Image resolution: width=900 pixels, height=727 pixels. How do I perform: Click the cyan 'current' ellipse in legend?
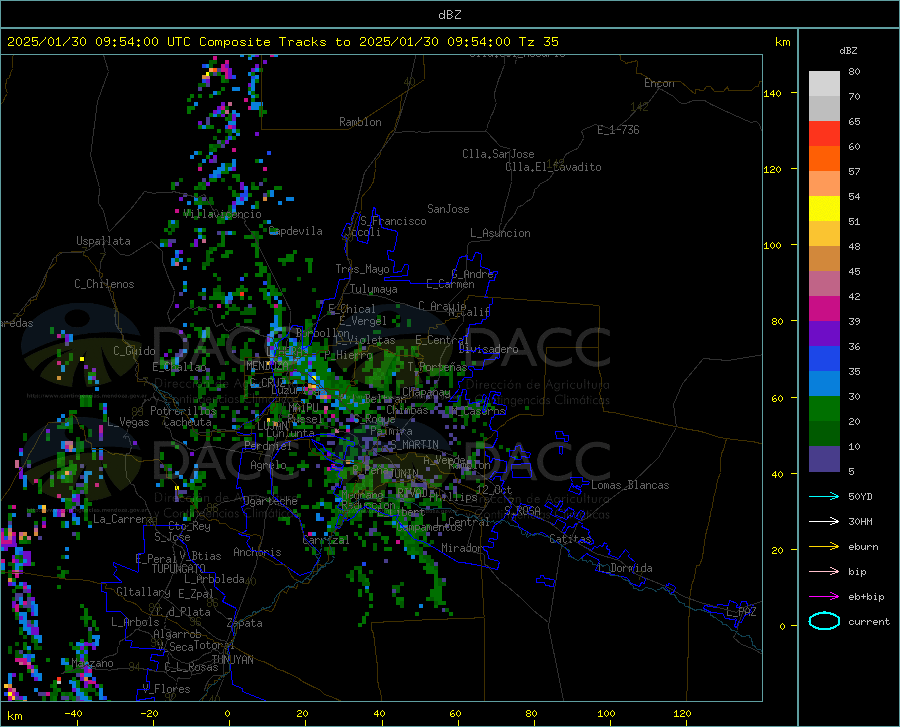(x=824, y=621)
